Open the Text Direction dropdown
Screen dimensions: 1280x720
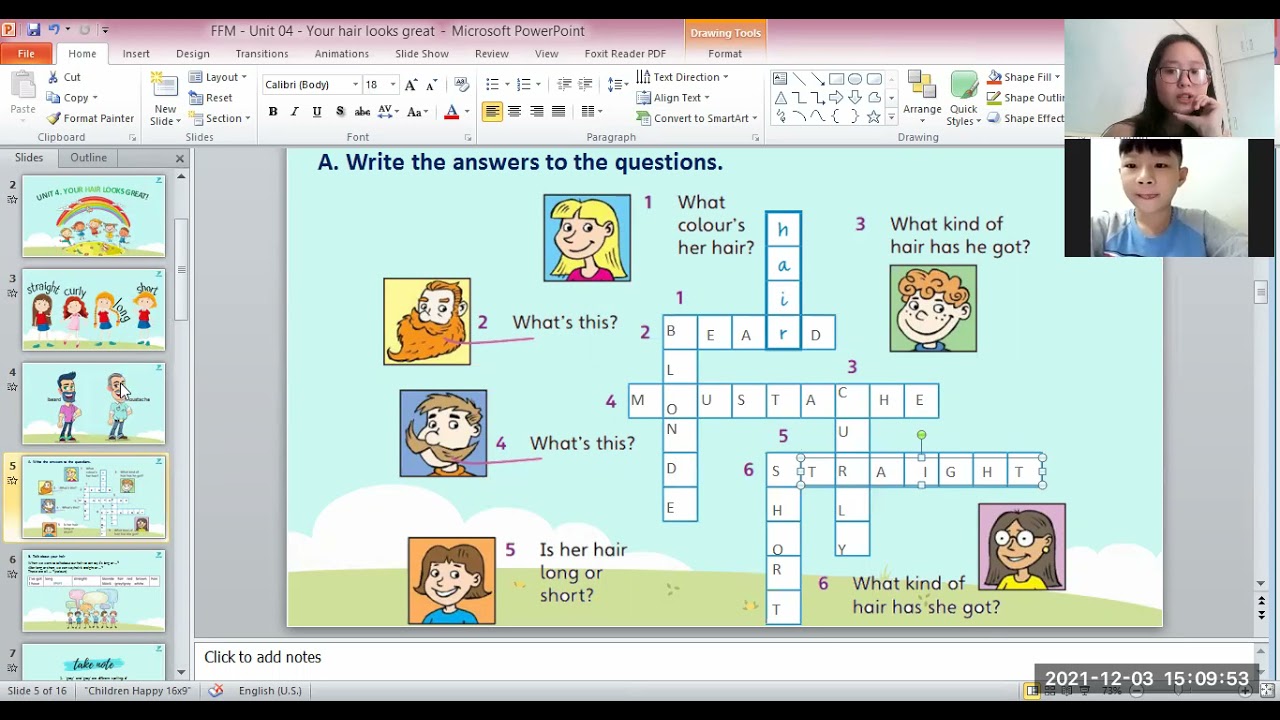(x=682, y=77)
